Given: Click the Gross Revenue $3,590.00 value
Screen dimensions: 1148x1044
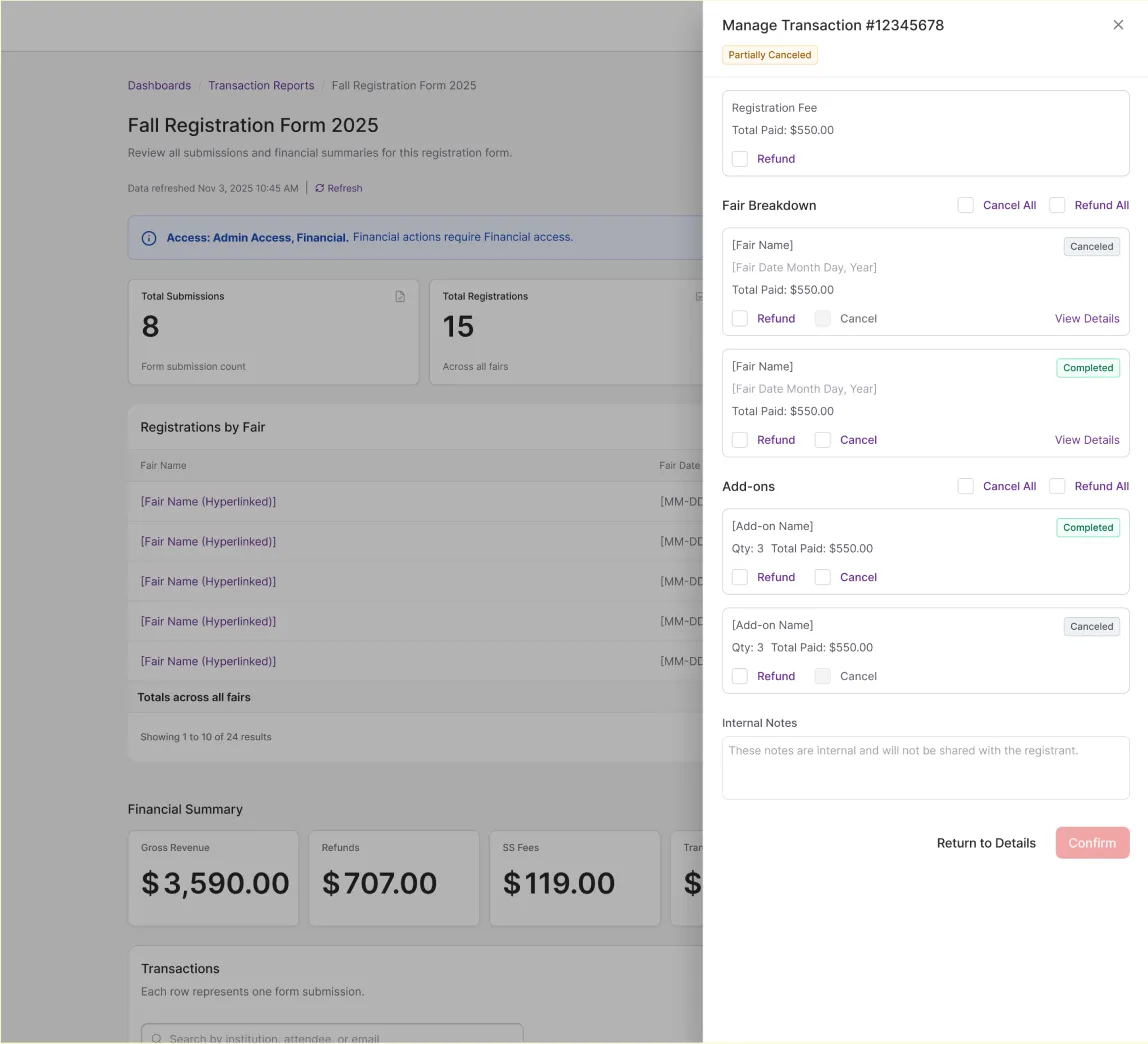Looking at the screenshot, I should click(215, 884).
